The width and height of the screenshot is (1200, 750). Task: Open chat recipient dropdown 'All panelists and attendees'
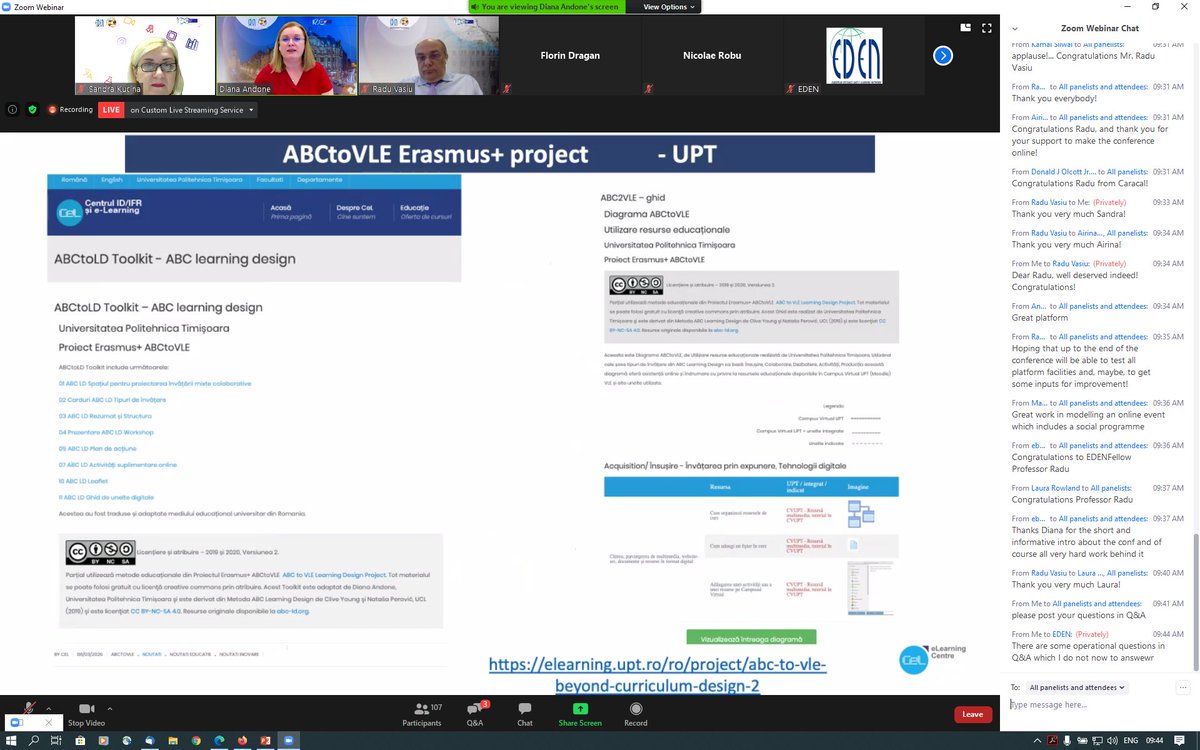pos(1078,687)
